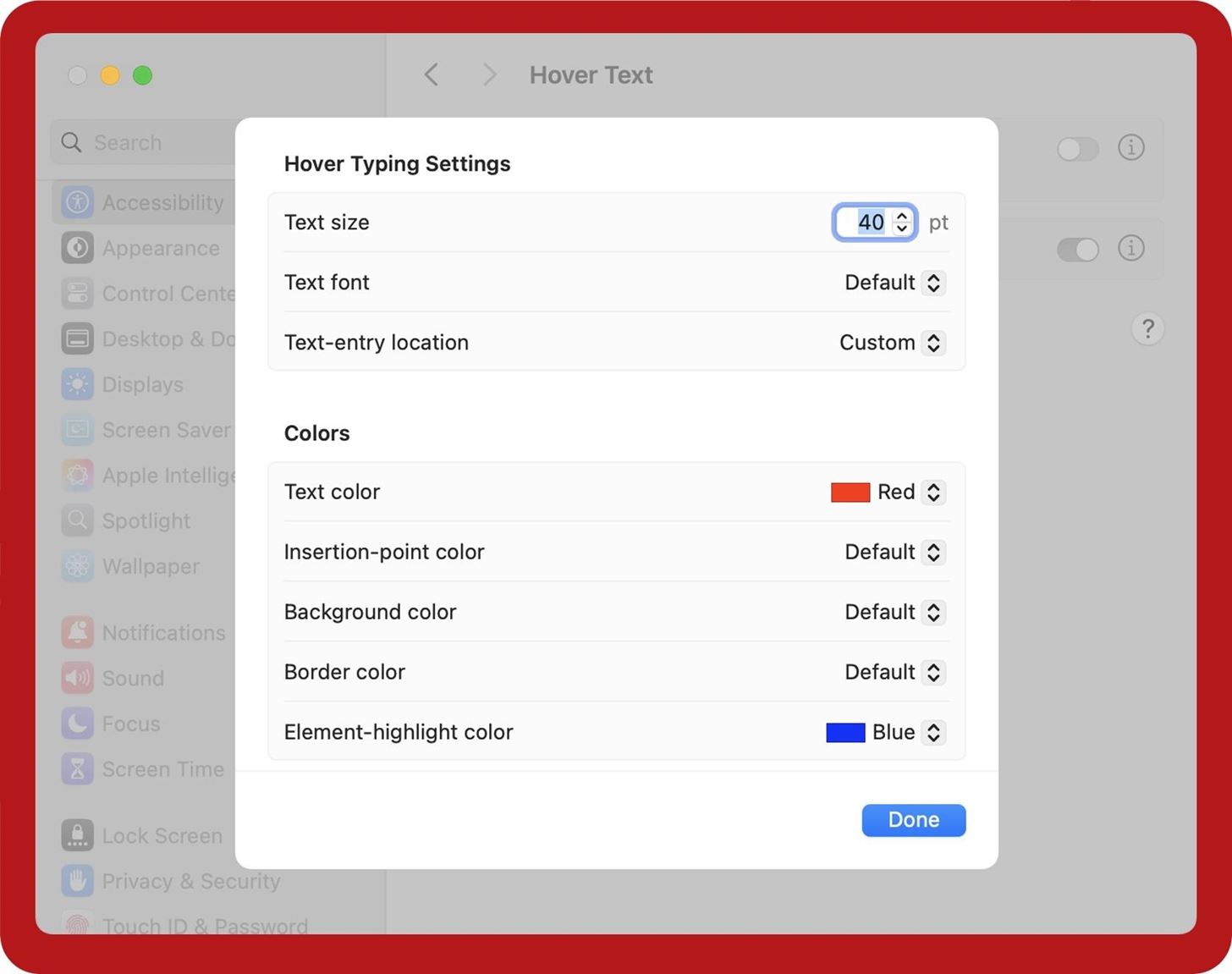1232x974 pixels.
Task: Open help via the question mark button
Action: 1147,329
